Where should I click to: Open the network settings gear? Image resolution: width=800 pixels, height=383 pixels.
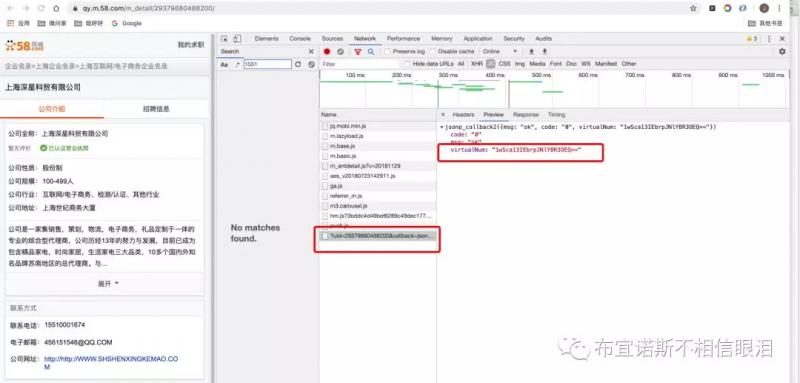[782, 52]
